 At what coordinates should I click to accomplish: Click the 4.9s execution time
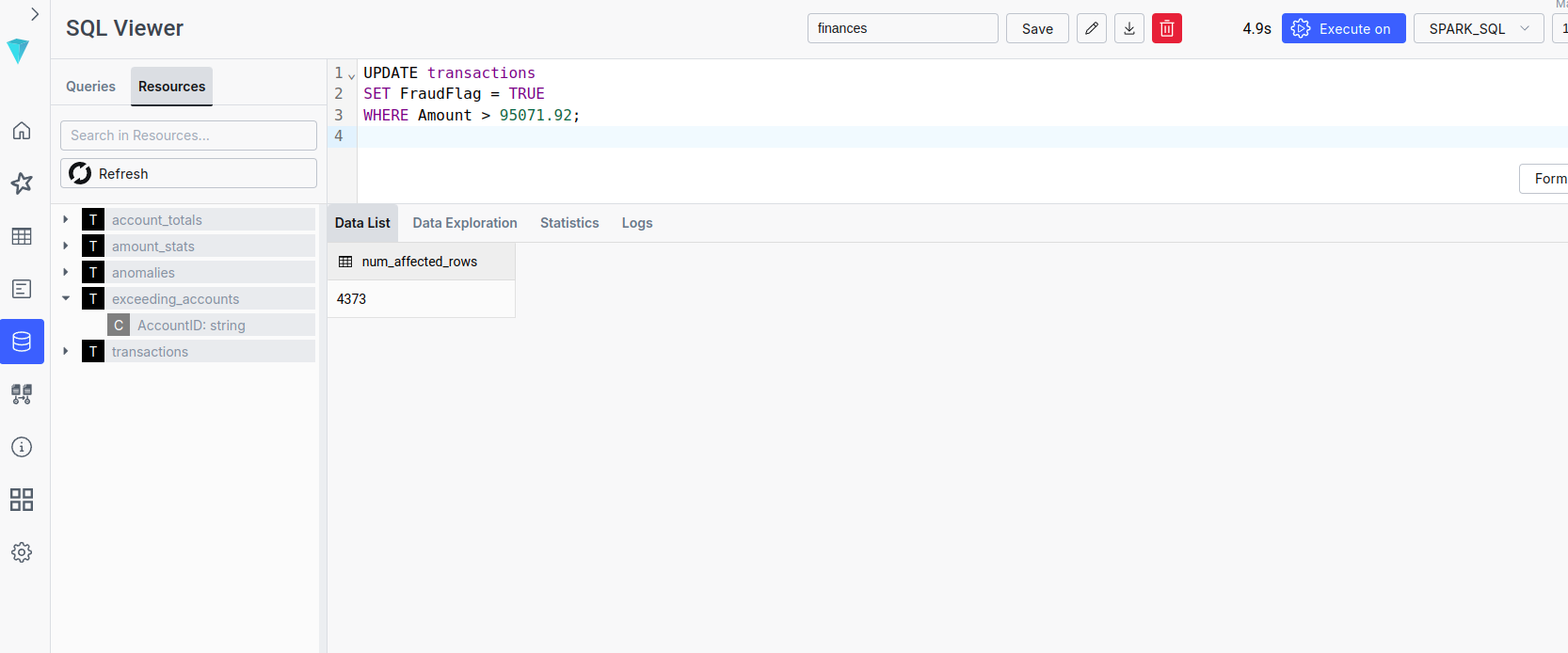(1256, 28)
